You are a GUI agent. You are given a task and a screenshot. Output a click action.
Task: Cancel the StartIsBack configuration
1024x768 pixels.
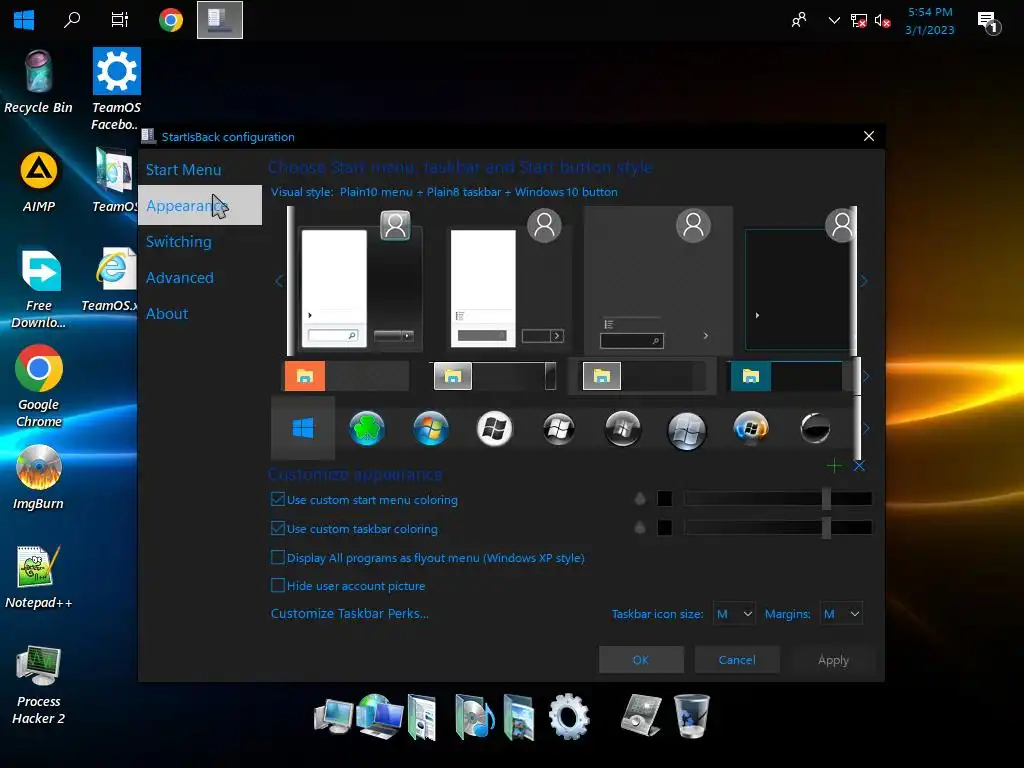pyautogui.click(x=737, y=660)
